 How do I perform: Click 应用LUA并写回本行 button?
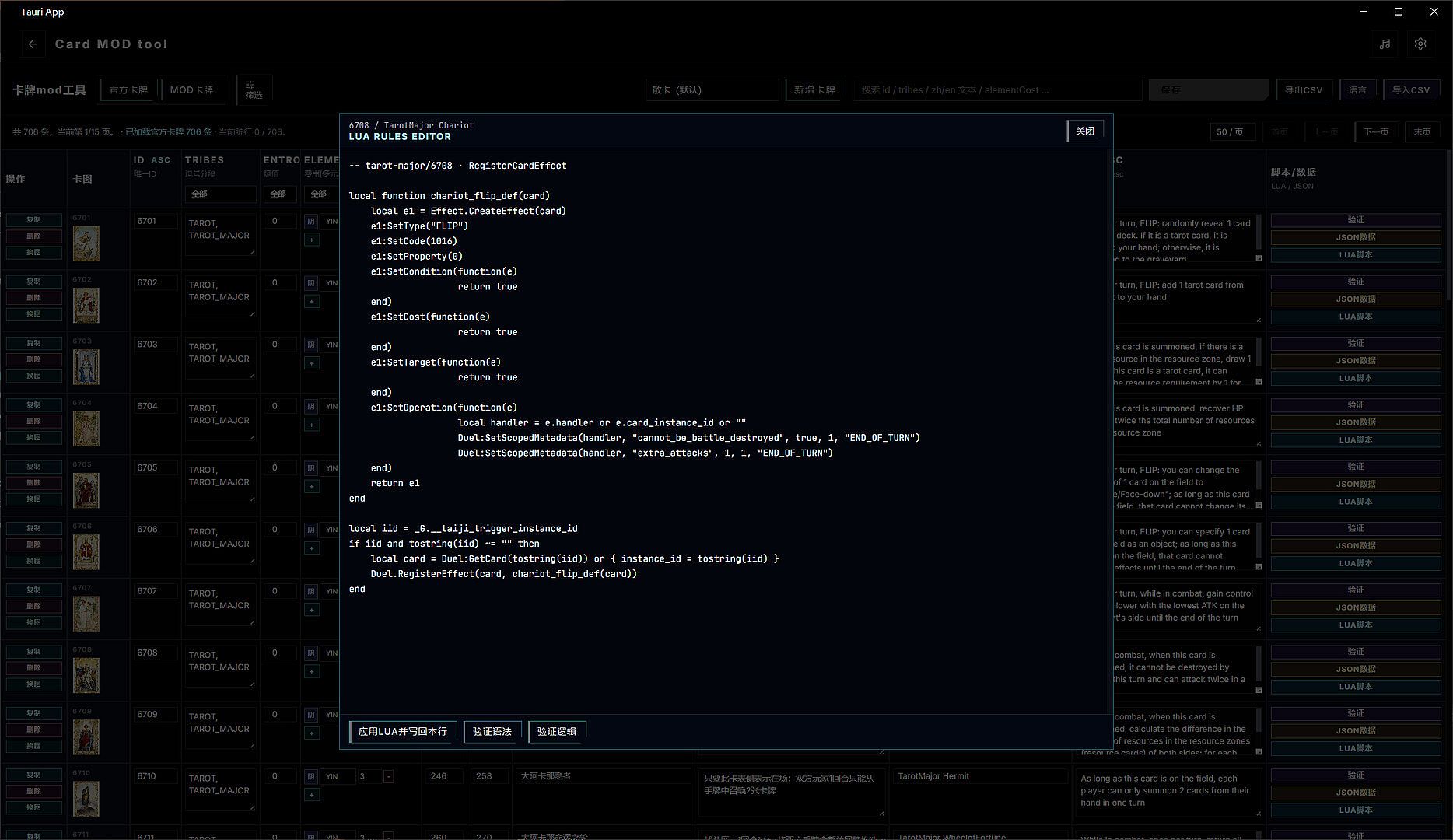click(x=402, y=732)
